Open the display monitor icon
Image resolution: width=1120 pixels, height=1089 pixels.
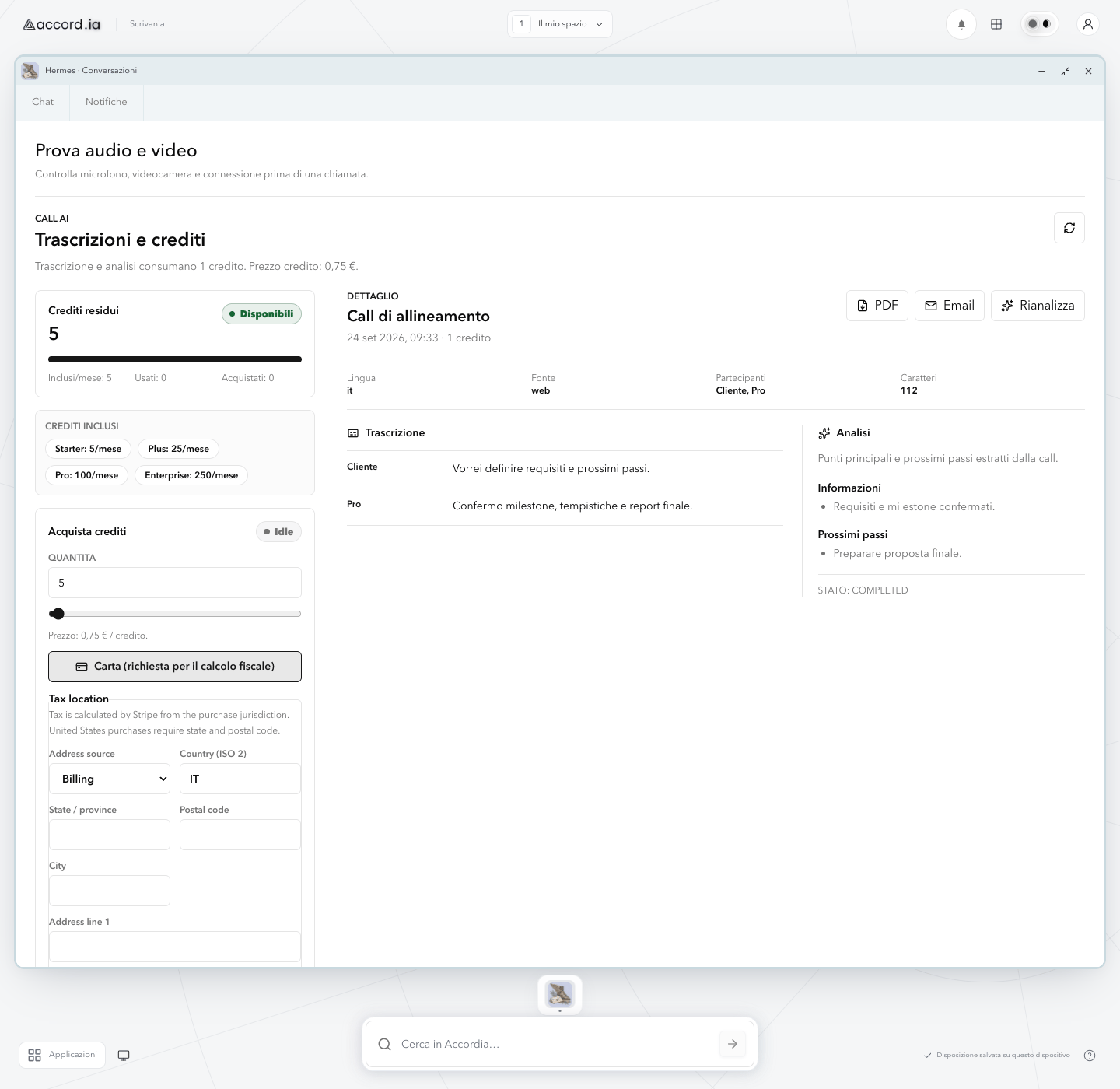[124, 1056]
